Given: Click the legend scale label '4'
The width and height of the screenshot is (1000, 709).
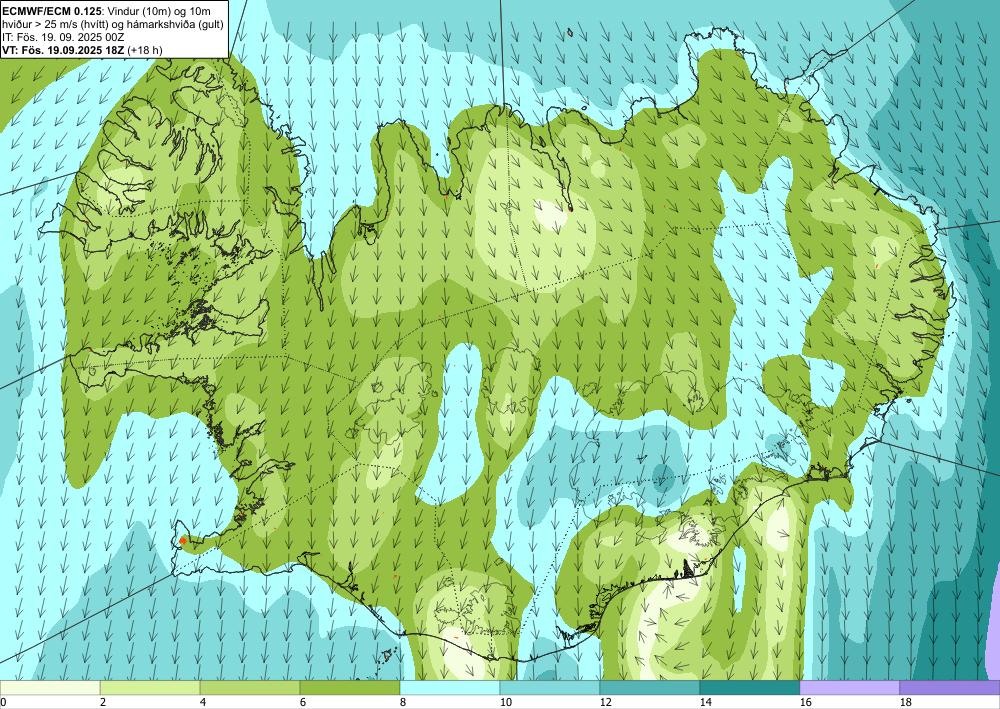Looking at the screenshot, I should (x=203, y=702).
